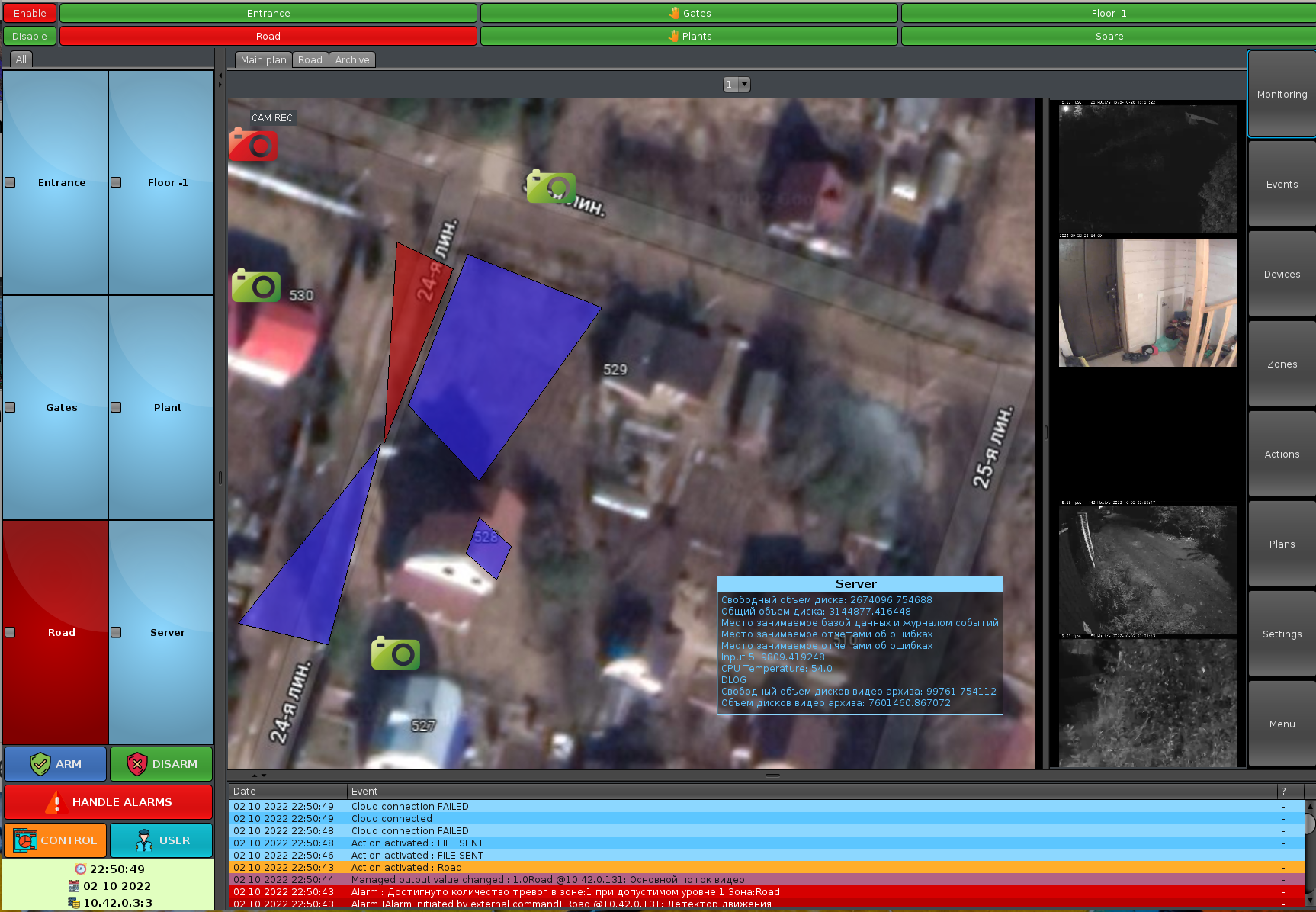Switch to the Archive tab
The width and height of the screenshot is (1316, 912).
[351, 60]
